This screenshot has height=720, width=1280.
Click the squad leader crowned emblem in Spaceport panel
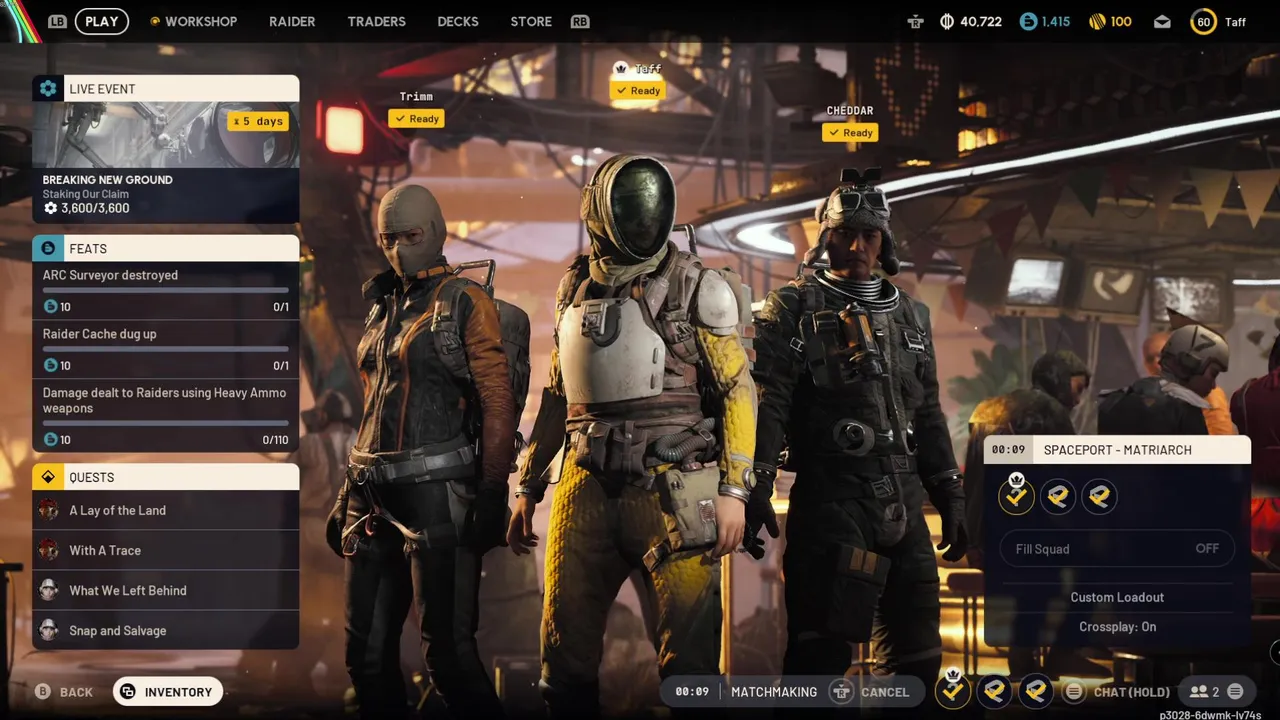coord(1016,494)
